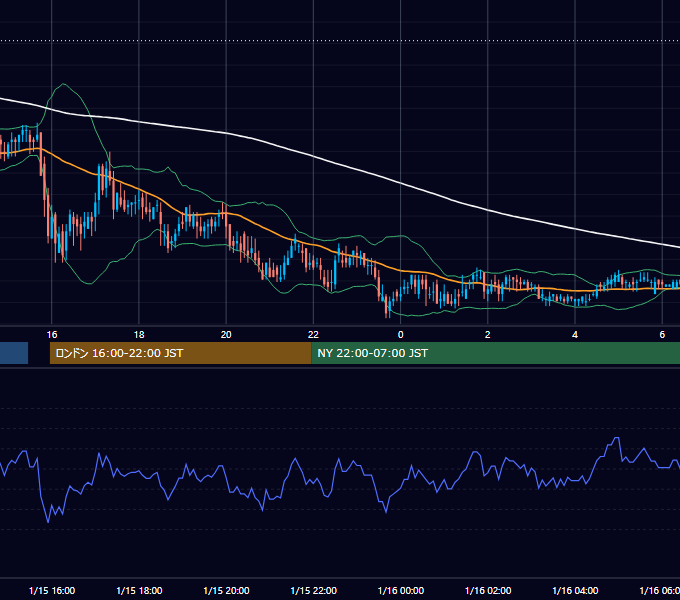Click the '20' hour label on price chart axis
The height and width of the screenshot is (600, 680).
pyautogui.click(x=226, y=335)
